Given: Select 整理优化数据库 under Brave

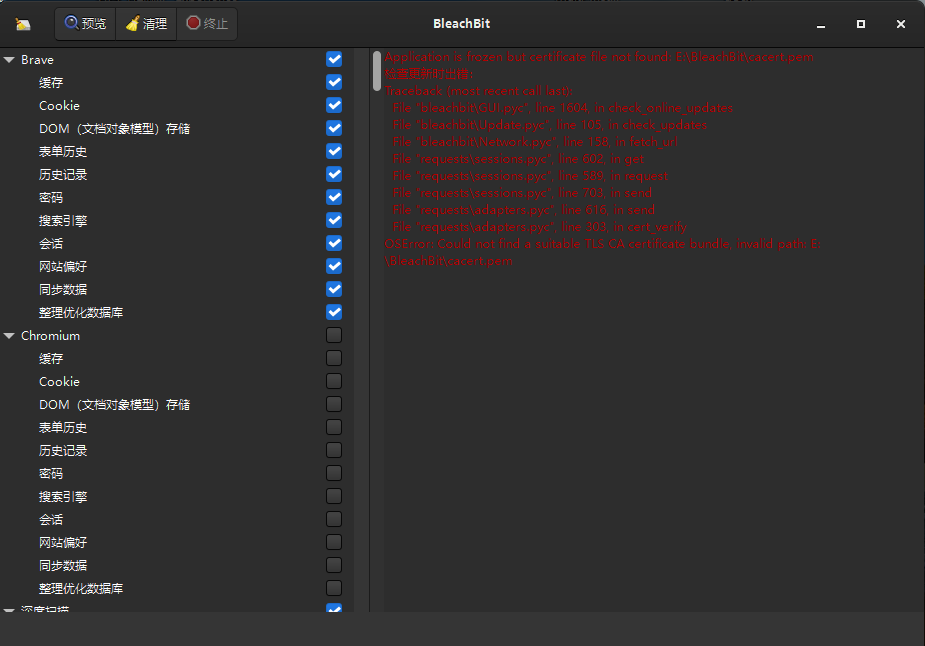Looking at the screenshot, I should point(81,313).
